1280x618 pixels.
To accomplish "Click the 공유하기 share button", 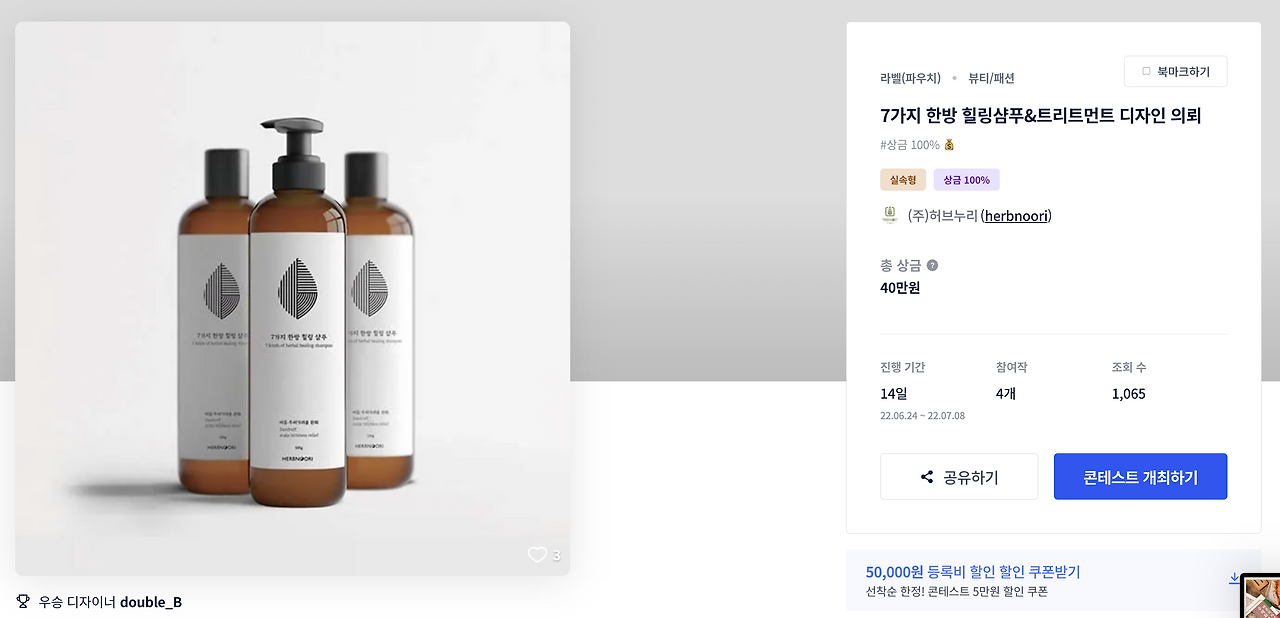I will pos(958,476).
